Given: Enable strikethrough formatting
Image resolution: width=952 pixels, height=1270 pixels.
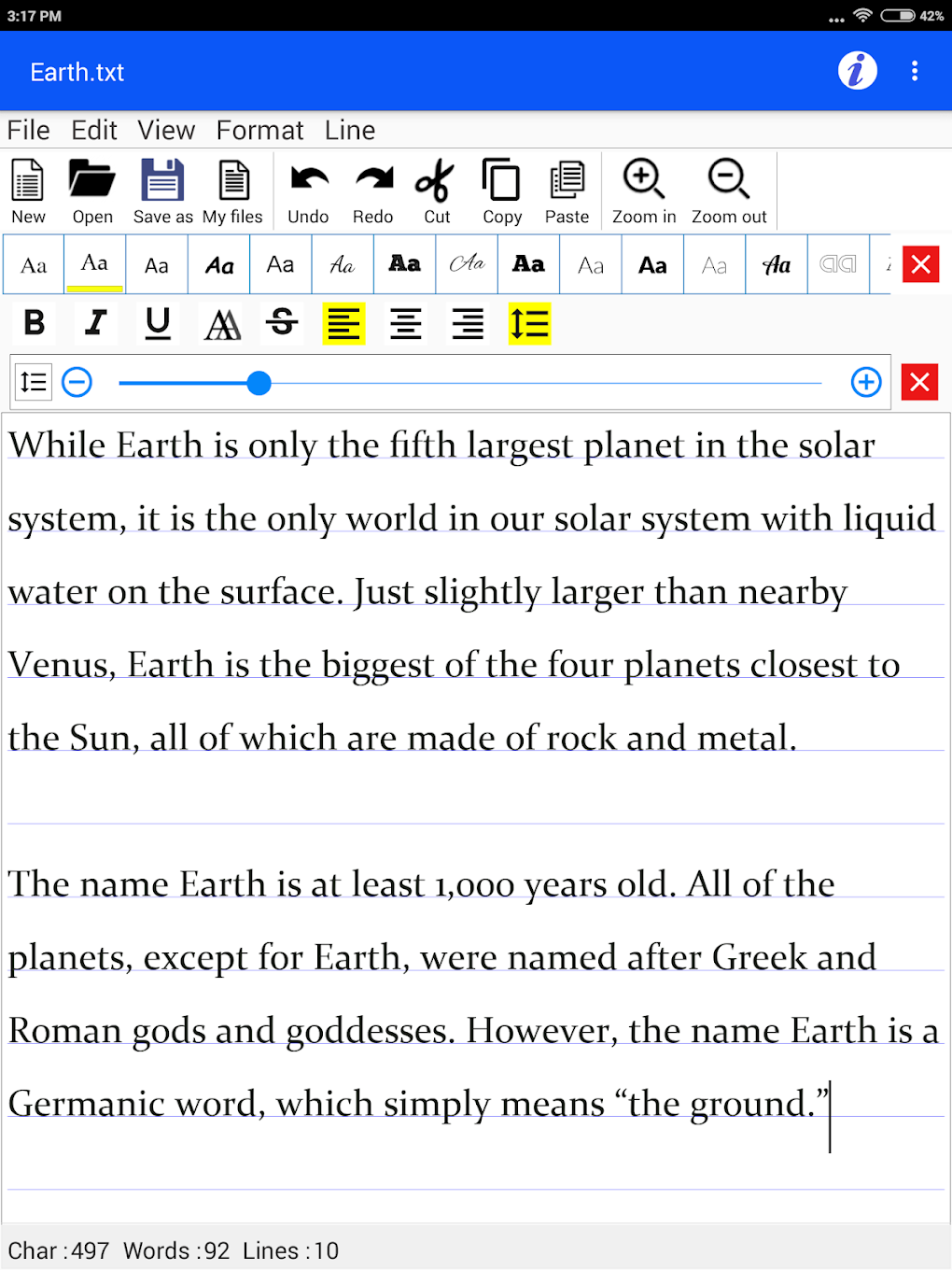Looking at the screenshot, I should (x=282, y=323).
